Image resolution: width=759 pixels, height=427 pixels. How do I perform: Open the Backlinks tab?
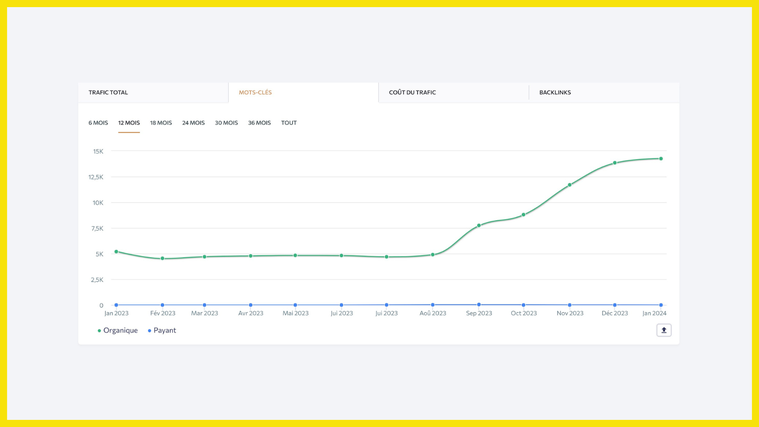(555, 92)
